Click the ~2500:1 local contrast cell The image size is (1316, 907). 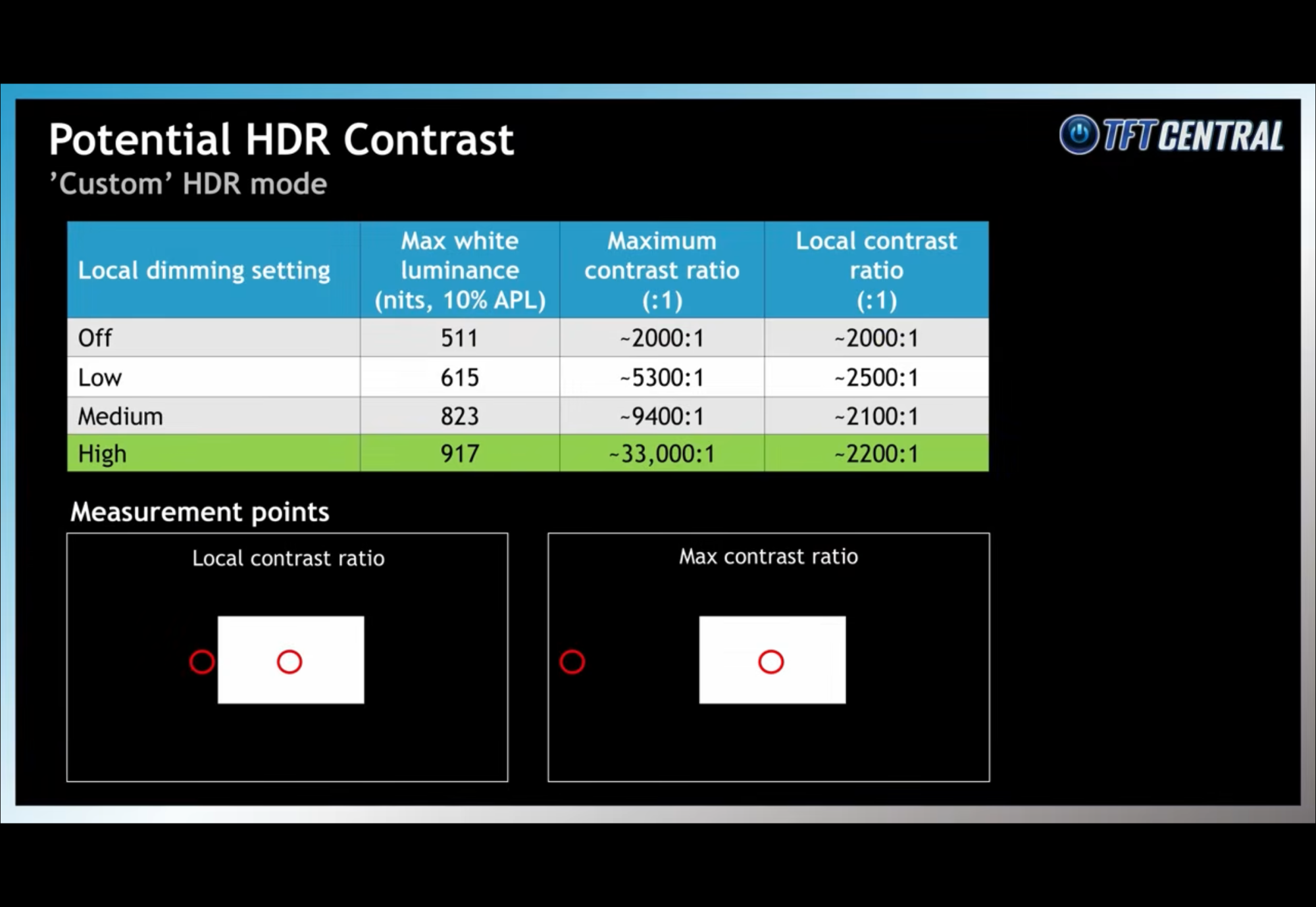click(876, 378)
